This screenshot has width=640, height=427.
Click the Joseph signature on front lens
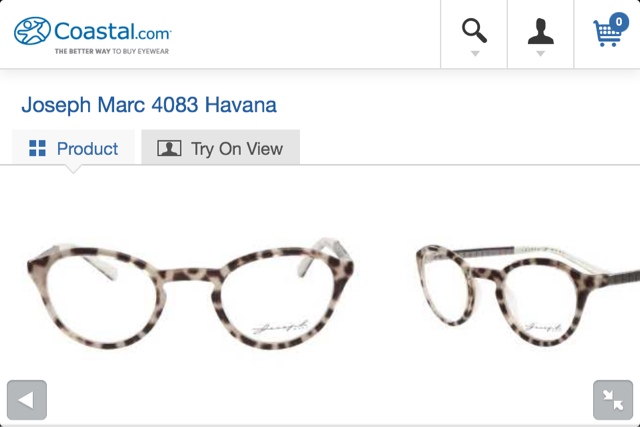click(280, 327)
